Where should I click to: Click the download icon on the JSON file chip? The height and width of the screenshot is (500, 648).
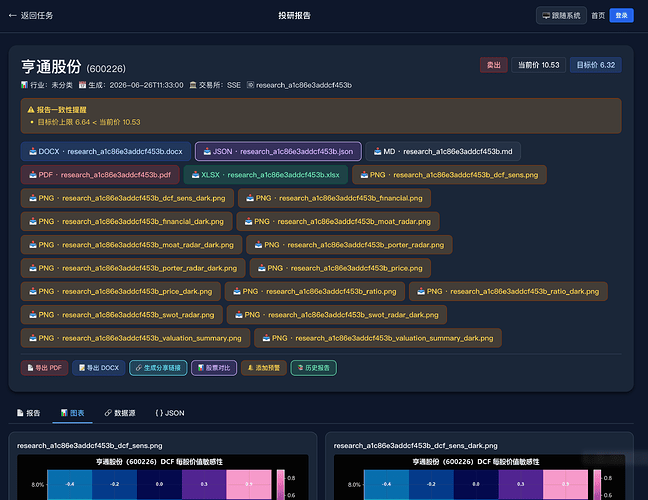pos(207,152)
